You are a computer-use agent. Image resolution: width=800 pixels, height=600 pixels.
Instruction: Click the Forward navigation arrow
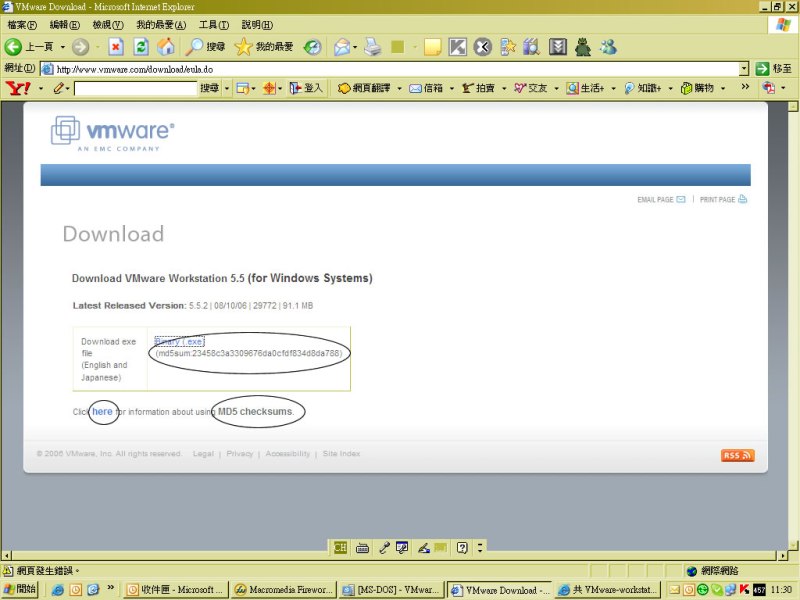click(x=80, y=47)
